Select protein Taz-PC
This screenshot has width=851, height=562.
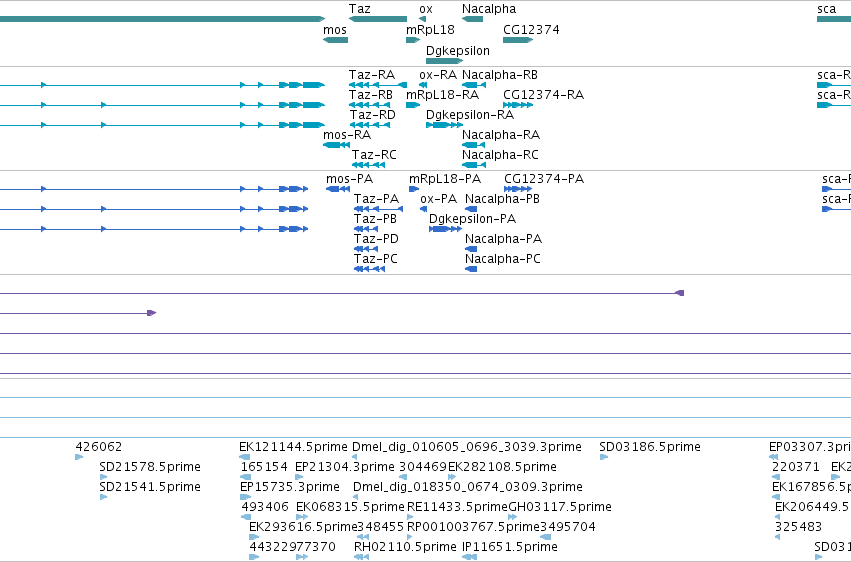376,259
